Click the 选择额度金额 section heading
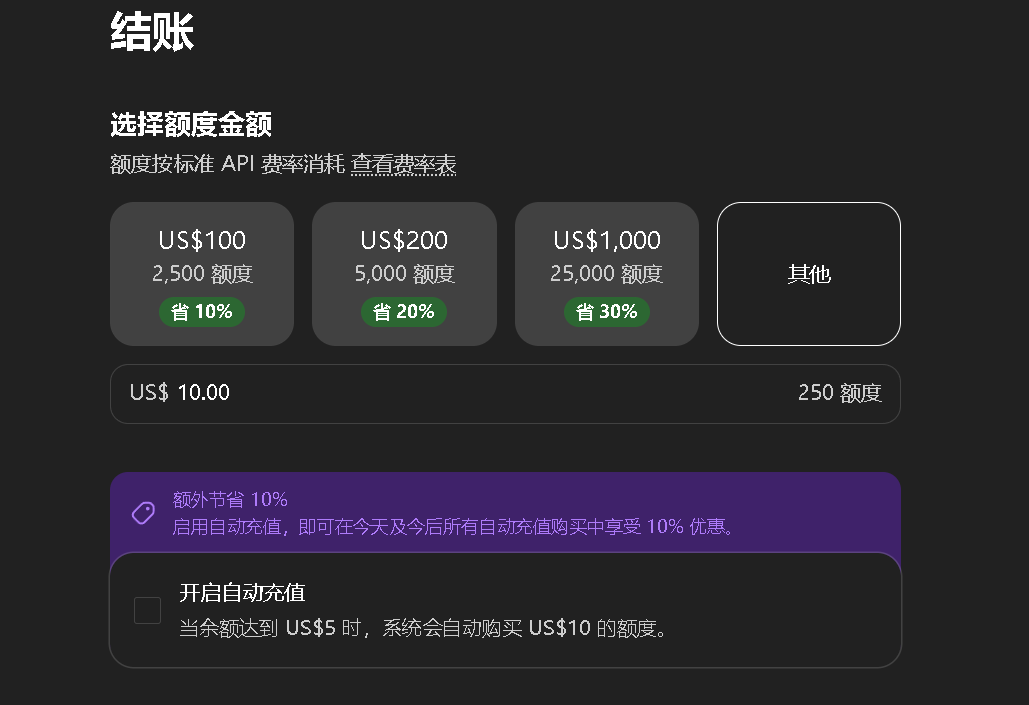The image size is (1029, 705). pos(191,124)
